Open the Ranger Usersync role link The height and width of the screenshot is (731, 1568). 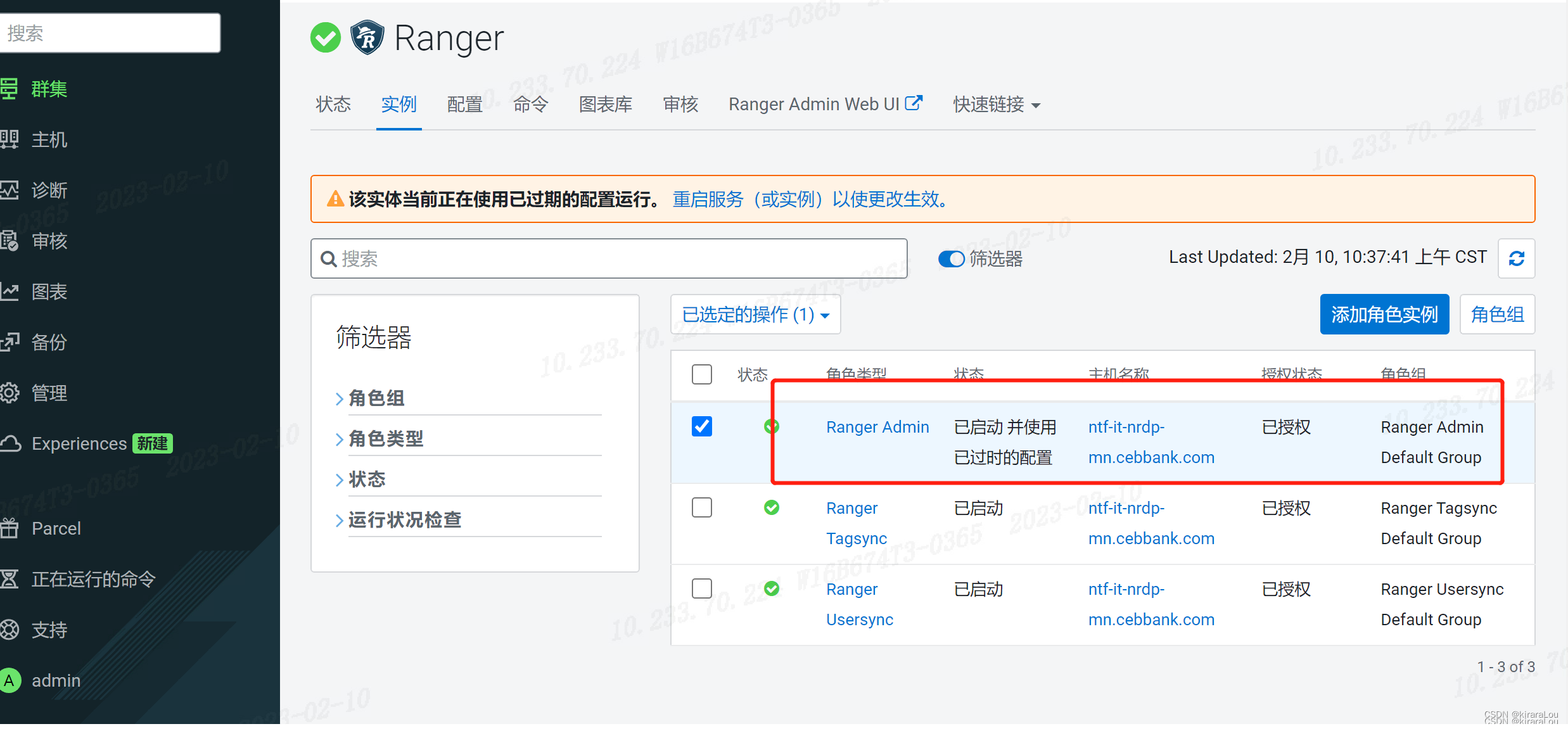pos(860,604)
